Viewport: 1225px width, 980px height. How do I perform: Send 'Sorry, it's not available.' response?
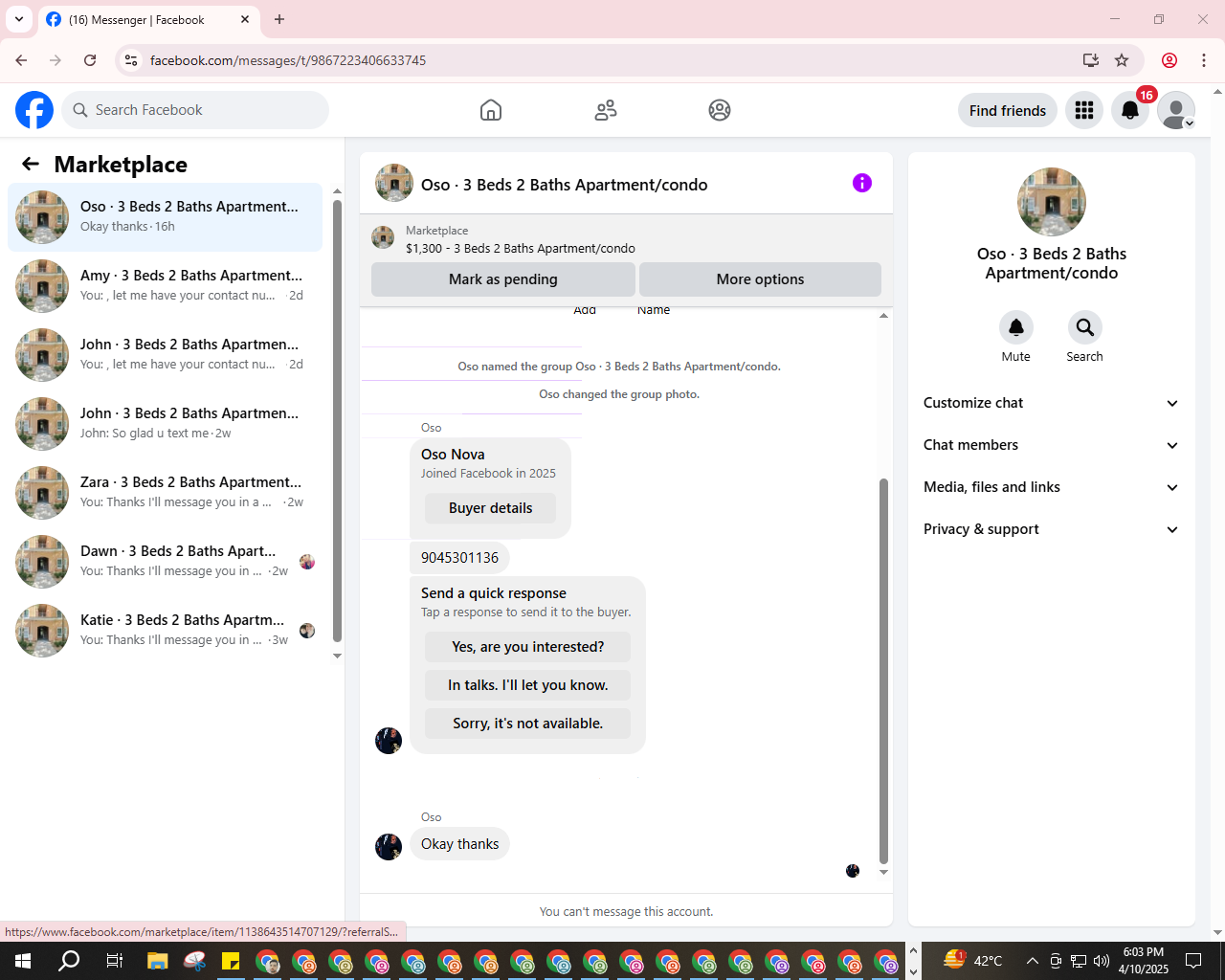coord(528,724)
